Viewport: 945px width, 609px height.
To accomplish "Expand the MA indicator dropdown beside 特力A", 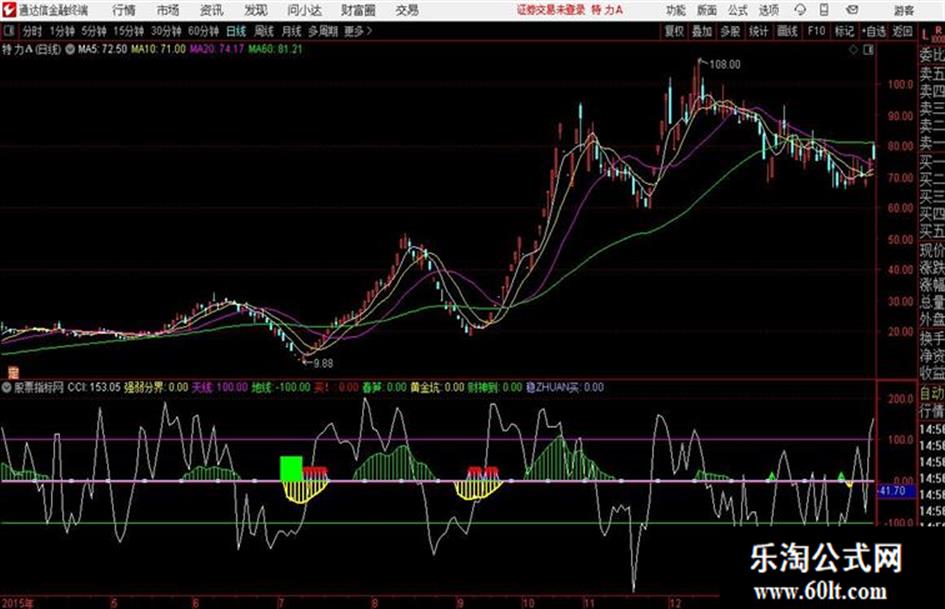I will pos(70,49).
